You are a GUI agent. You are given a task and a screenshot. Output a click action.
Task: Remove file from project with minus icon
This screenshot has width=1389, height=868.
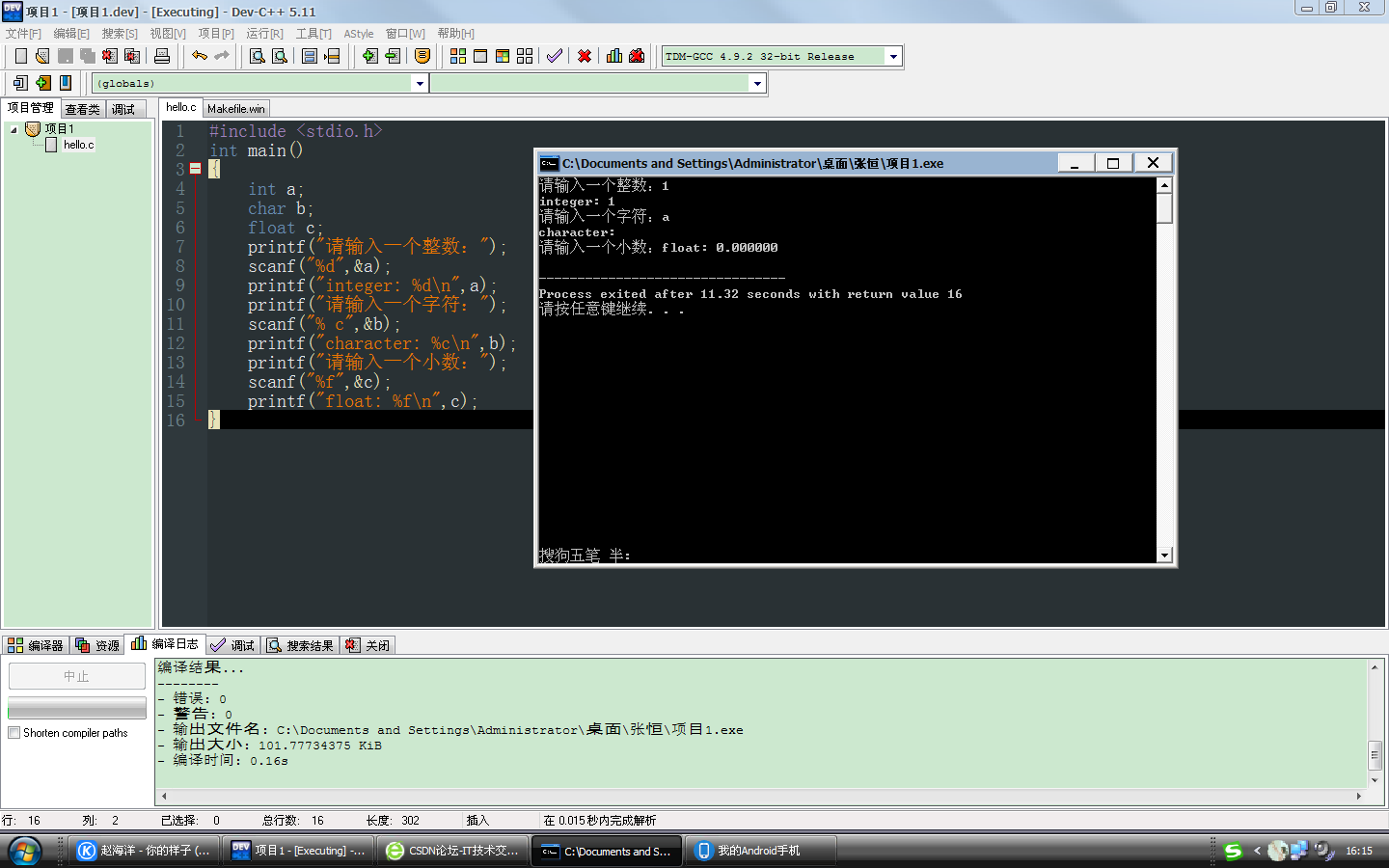pos(392,56)
